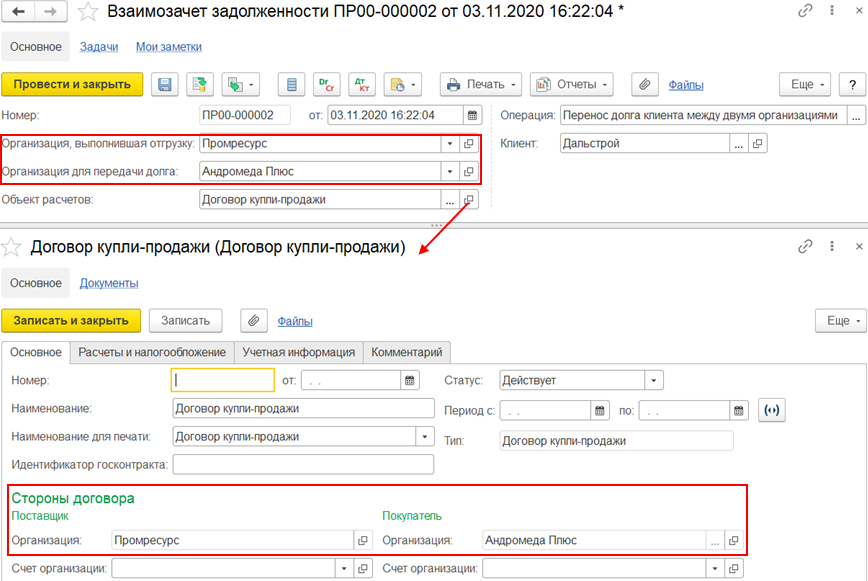Add document to favorites with star icon

88,11
